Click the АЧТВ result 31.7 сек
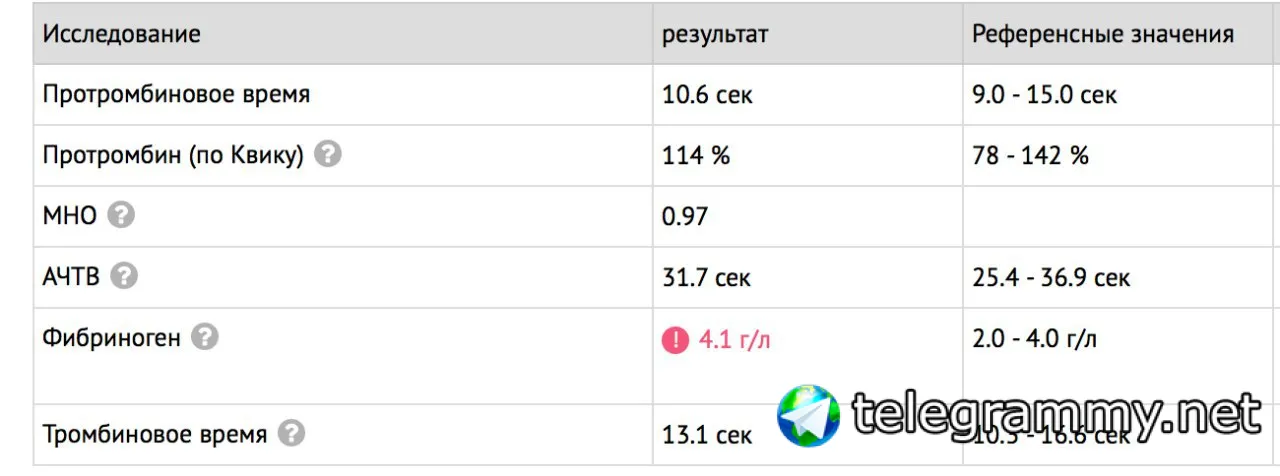Image resolution: width=1280 pixels, height=476 pixels. coord(707,277)
